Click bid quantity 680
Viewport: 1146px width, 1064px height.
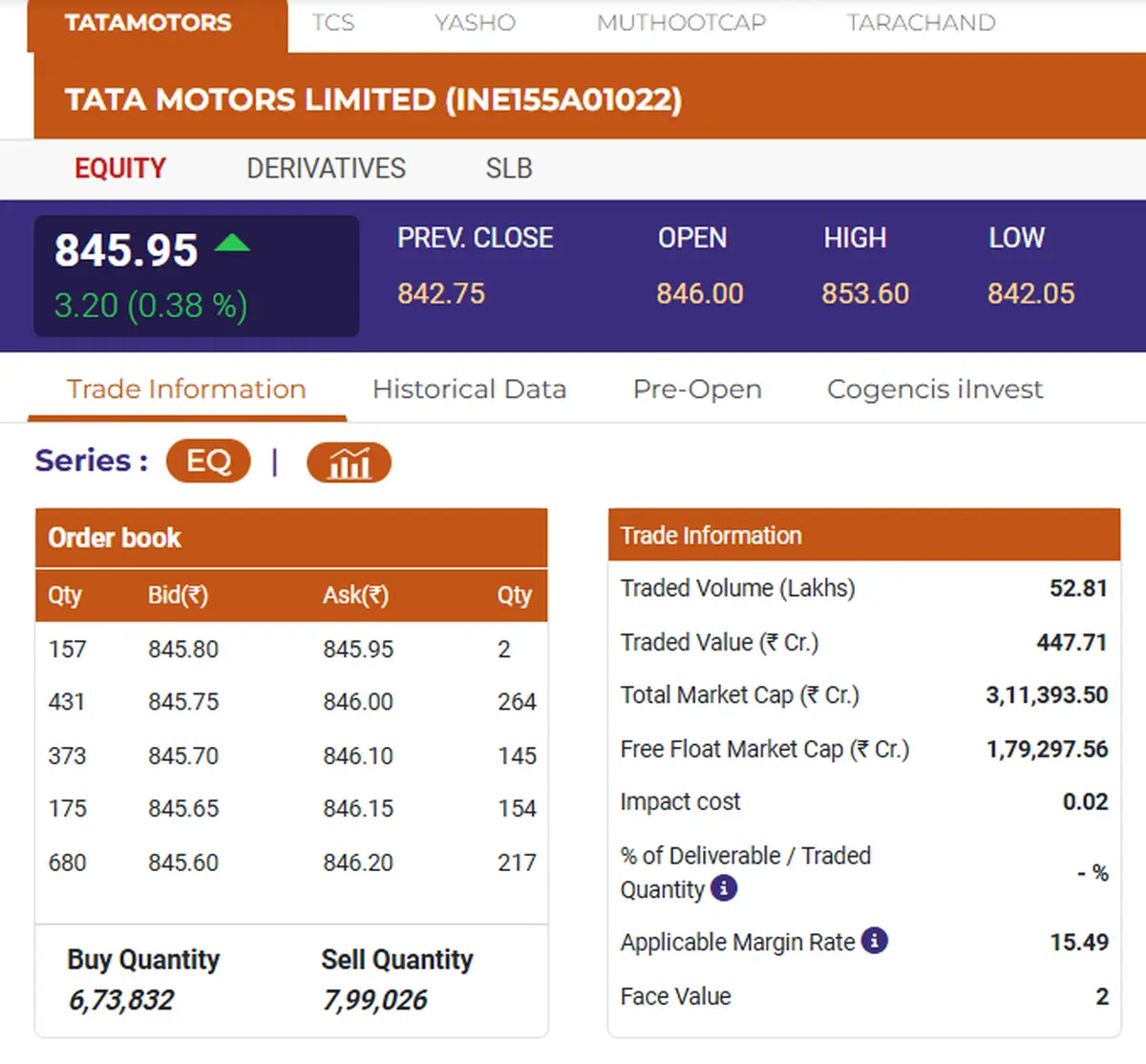67,863
